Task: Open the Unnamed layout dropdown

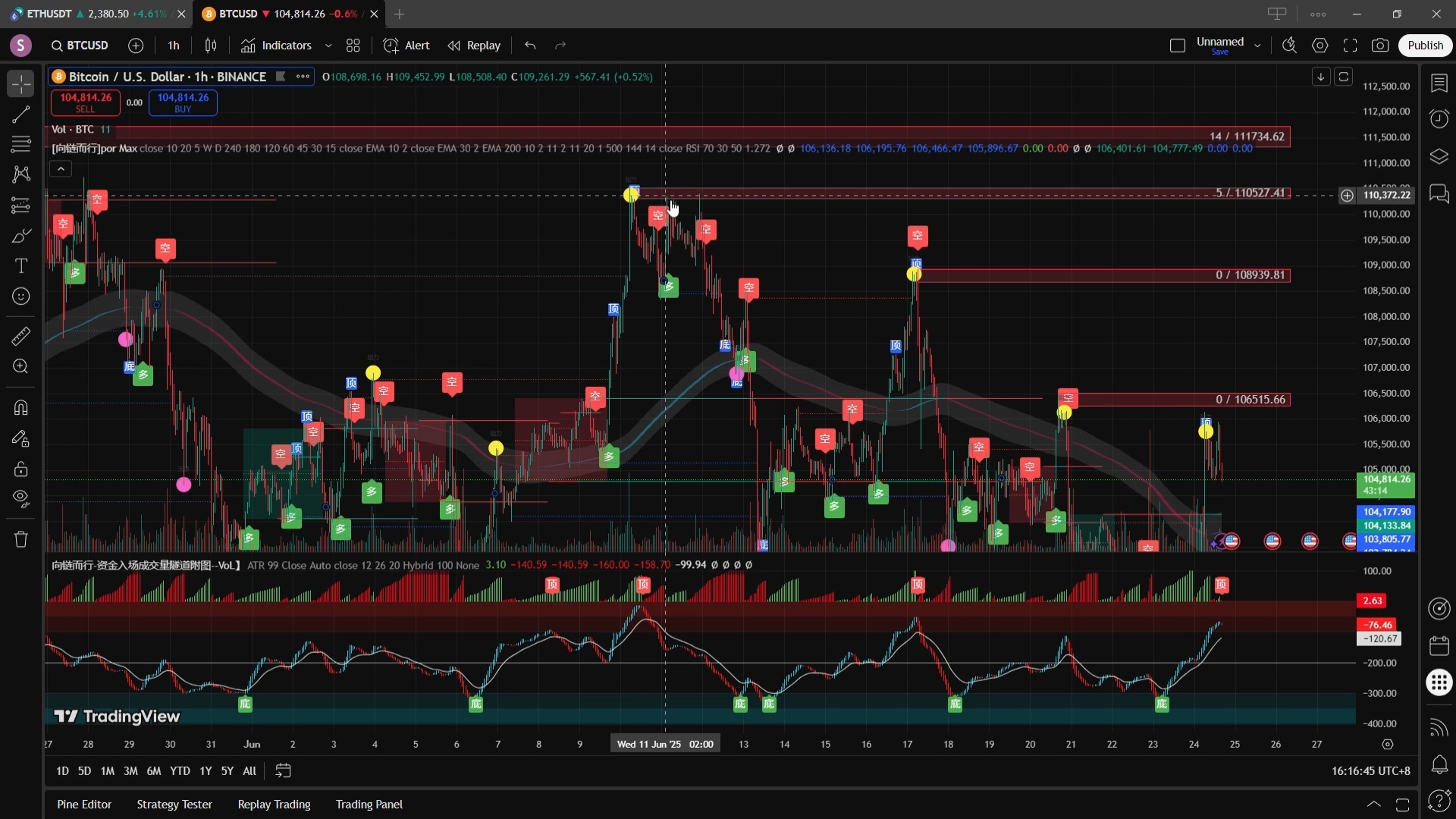Action: (x=1257, y=45)
